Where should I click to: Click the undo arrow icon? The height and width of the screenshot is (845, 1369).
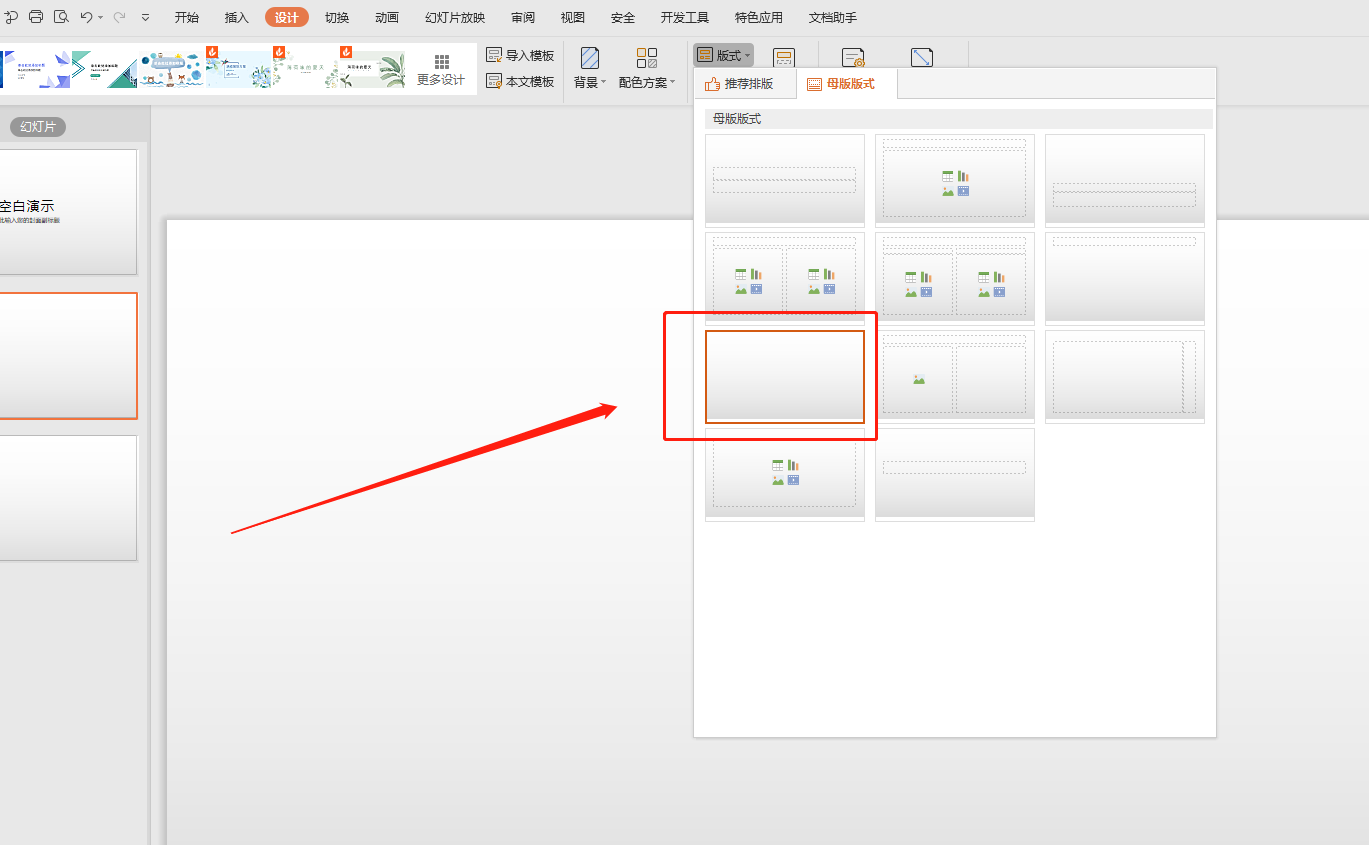(x=86, y=17)
